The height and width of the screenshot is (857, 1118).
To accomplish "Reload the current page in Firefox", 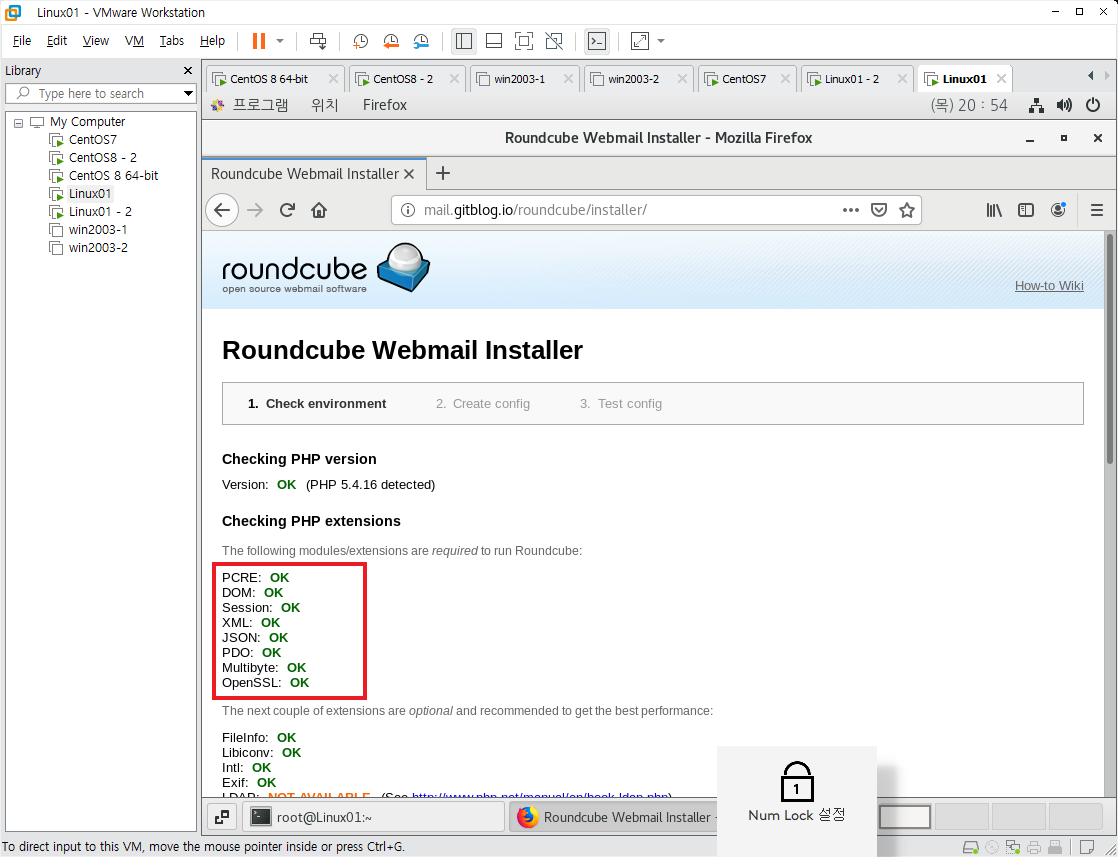I will pos(287,210).
